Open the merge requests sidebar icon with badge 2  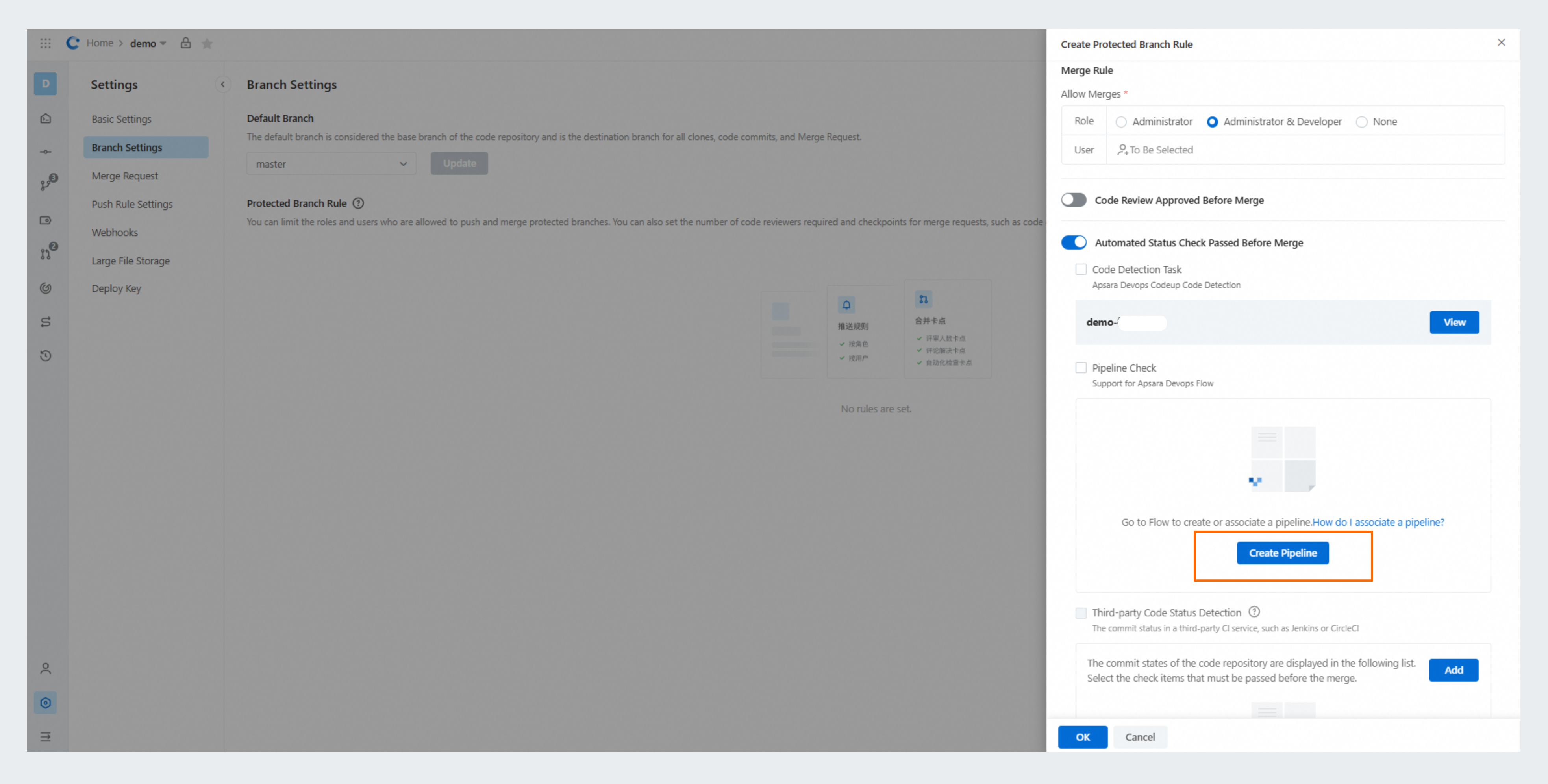(46, 253)
